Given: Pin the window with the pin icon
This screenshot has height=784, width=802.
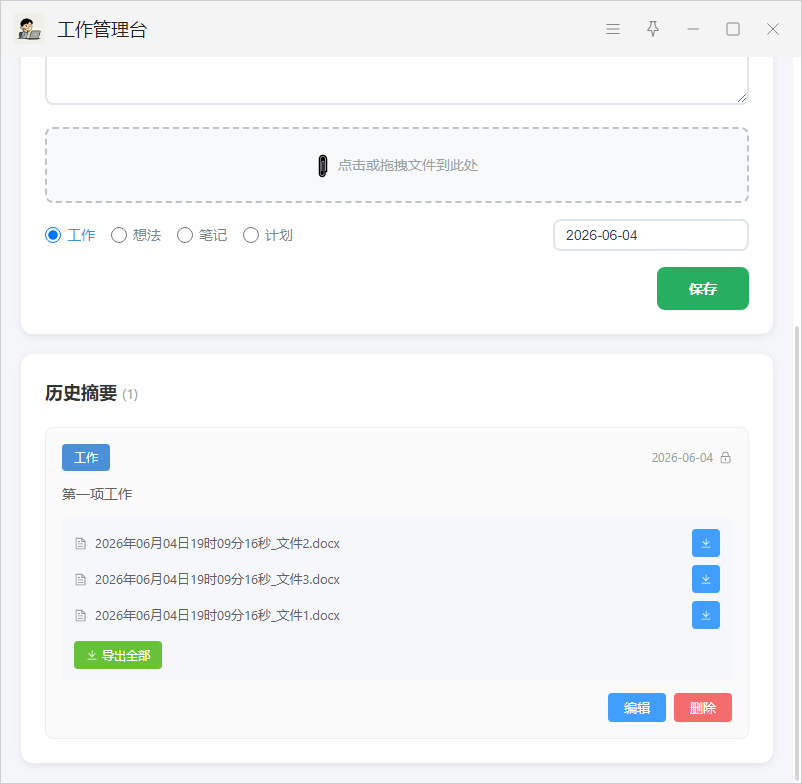Looking at the screenshot, I should [x=653, y=29].
